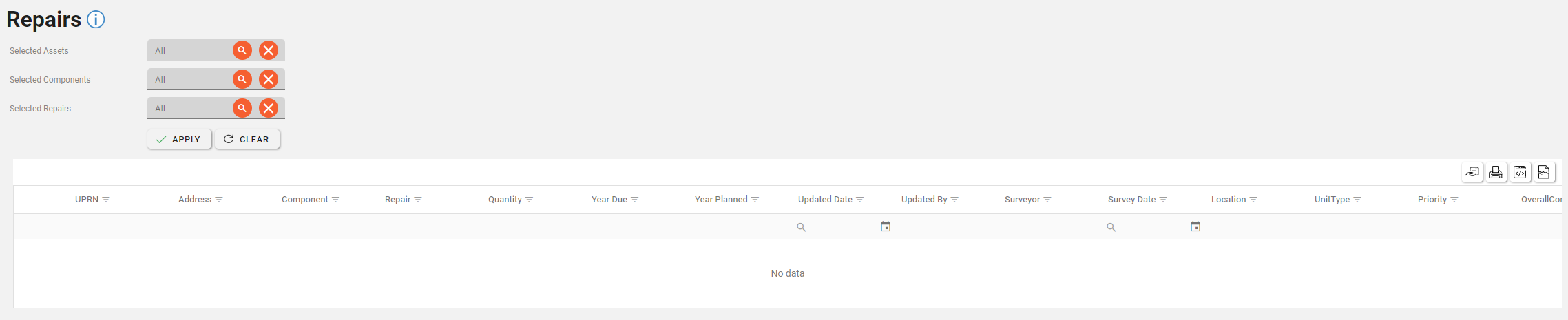This screenshot has width=1568, height=320.
Task: Click the Repairs info icon
Action: point(96,20)
